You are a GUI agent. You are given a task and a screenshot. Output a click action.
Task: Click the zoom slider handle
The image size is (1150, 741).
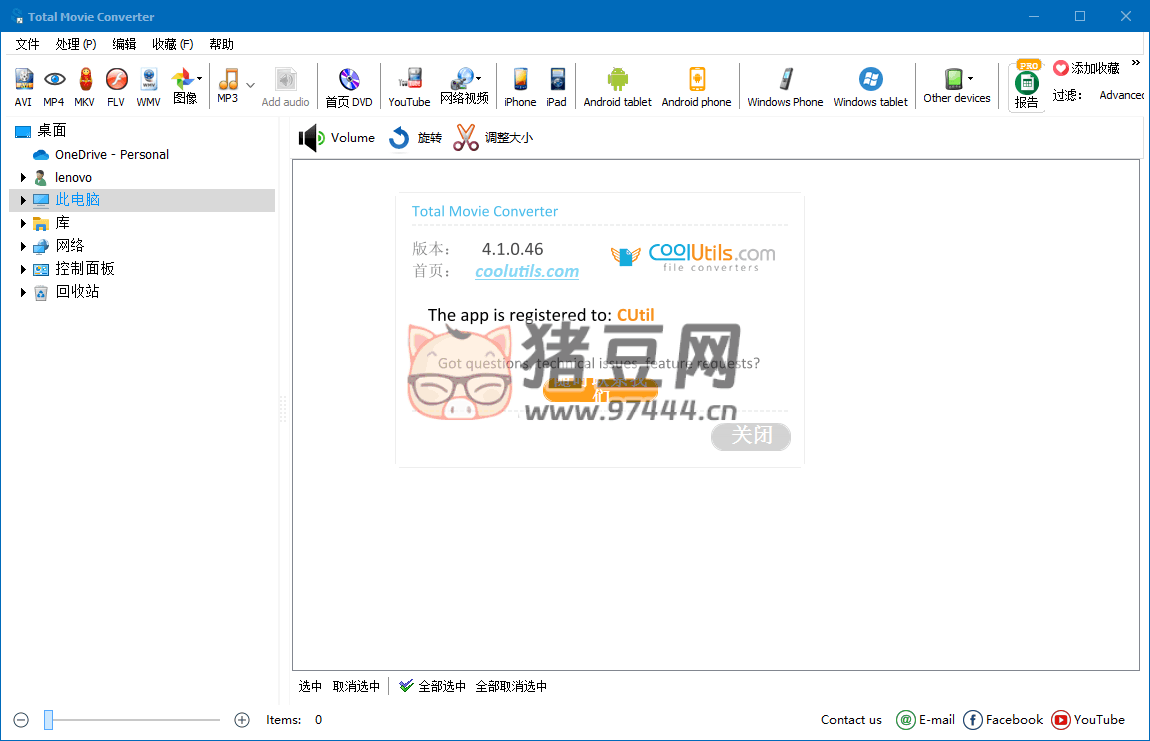pyautogui.click(x=48, y=719)
